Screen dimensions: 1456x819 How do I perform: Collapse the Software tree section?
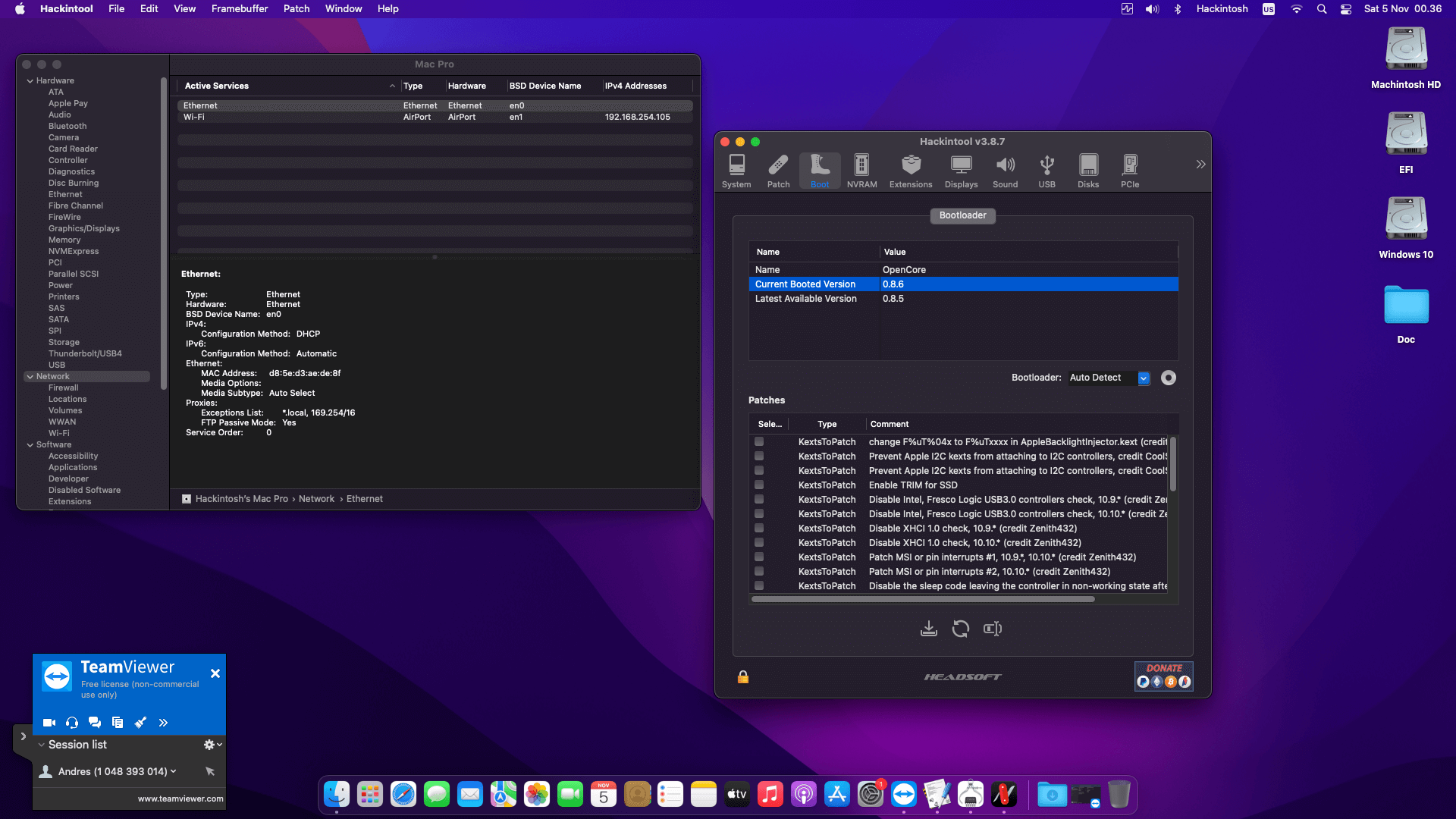(30, 445)
